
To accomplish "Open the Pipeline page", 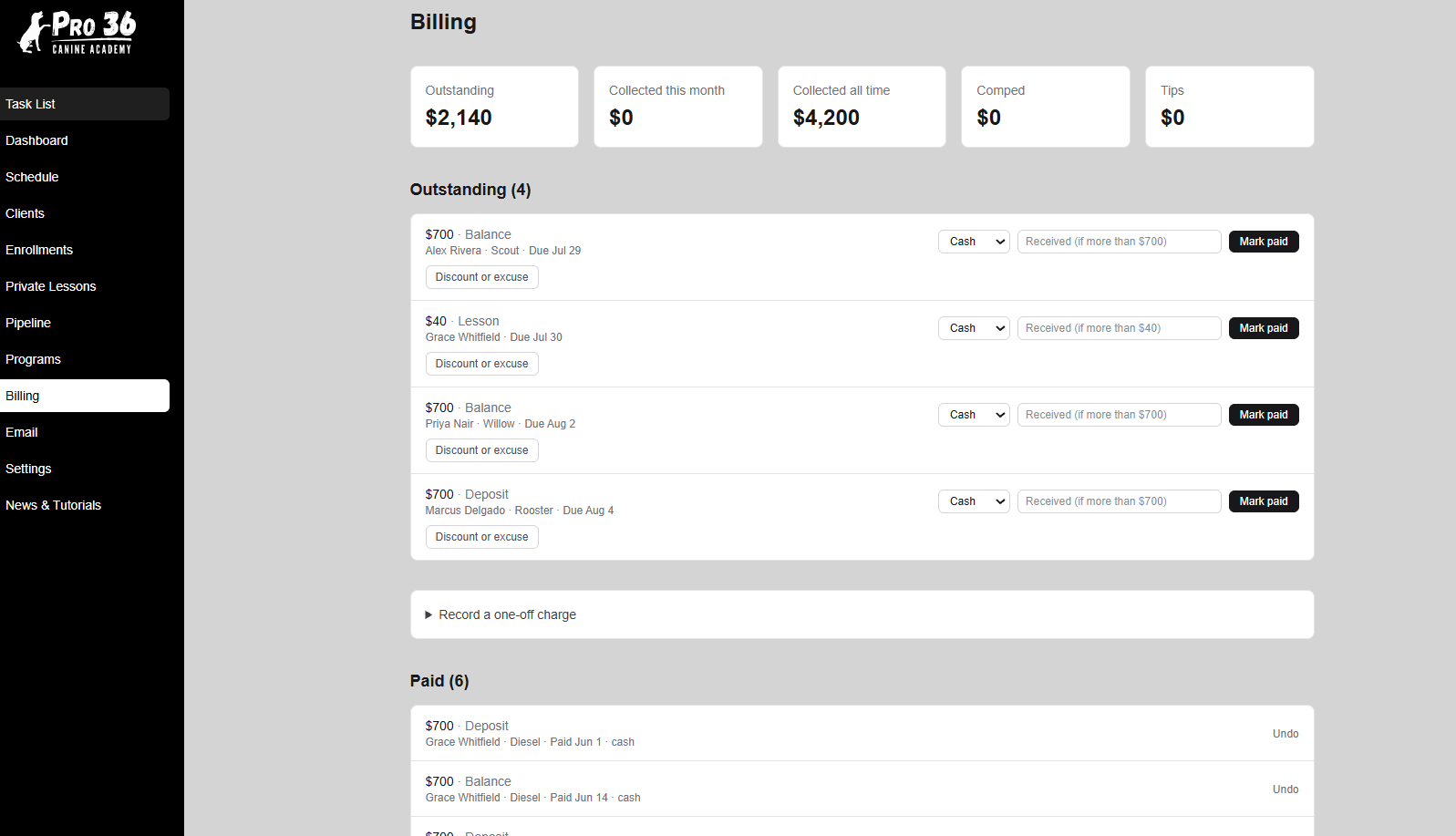I will click(85, 323).
